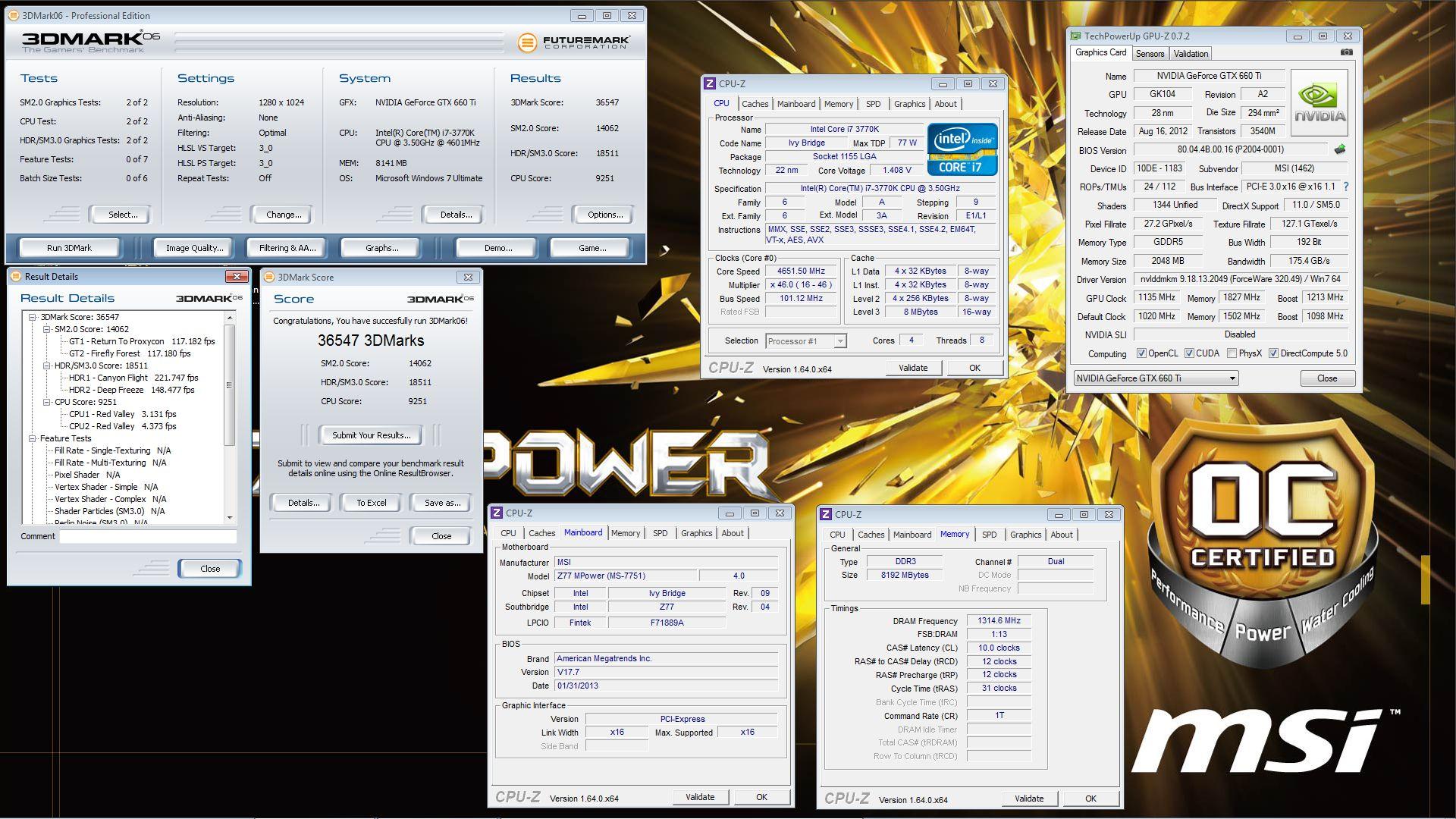Open the Caches tab in CPU-Z CPU window
This screenshot has height=819, width=1456.
coord(755,105)
